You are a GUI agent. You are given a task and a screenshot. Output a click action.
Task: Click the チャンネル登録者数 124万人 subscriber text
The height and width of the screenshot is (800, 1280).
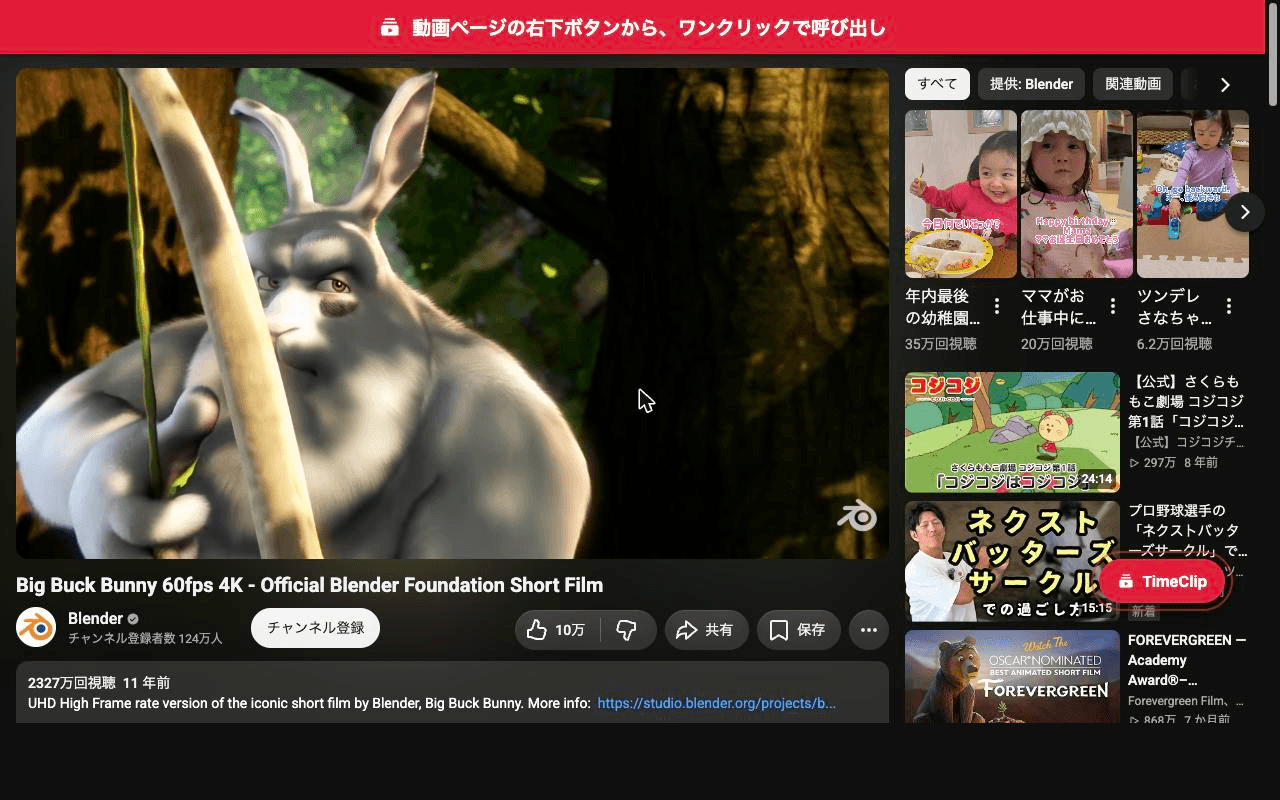click(x=145, y=638)
